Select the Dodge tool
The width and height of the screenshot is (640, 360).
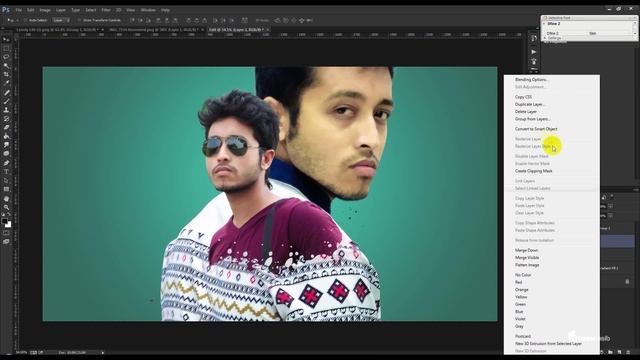[x=6, y=154]
